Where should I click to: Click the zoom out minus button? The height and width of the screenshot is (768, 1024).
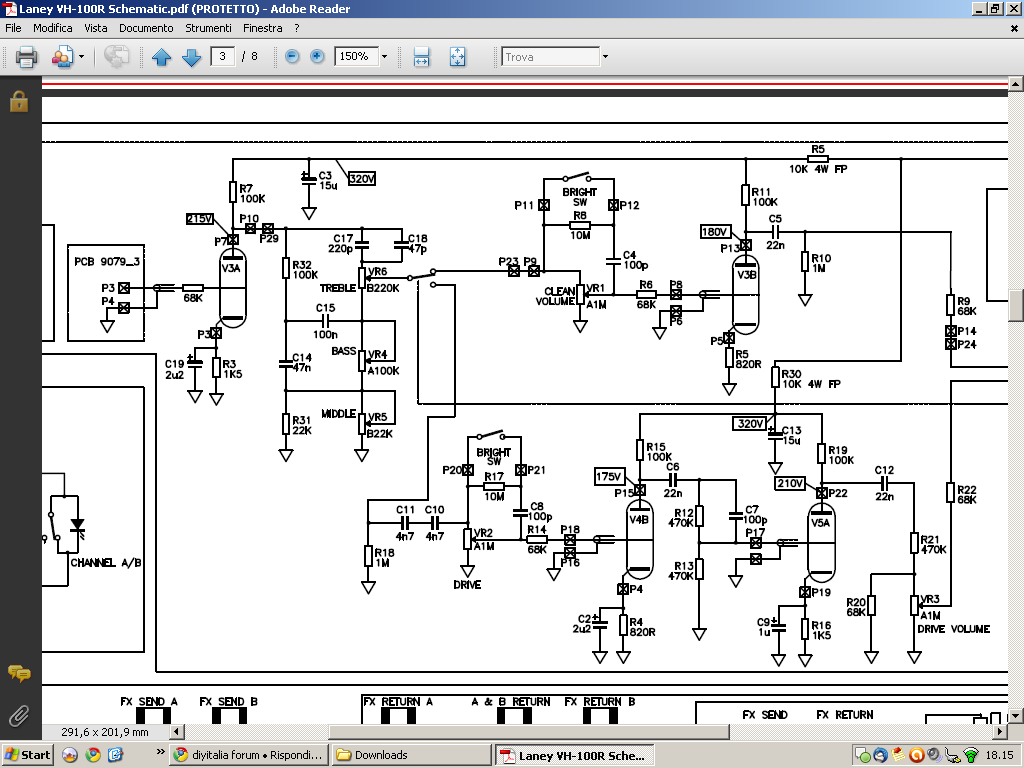pos(292,57)
